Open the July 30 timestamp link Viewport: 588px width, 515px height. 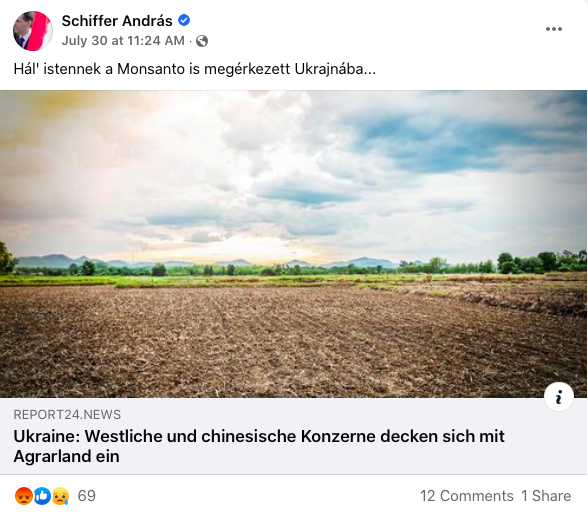click(x=123, y=41)
